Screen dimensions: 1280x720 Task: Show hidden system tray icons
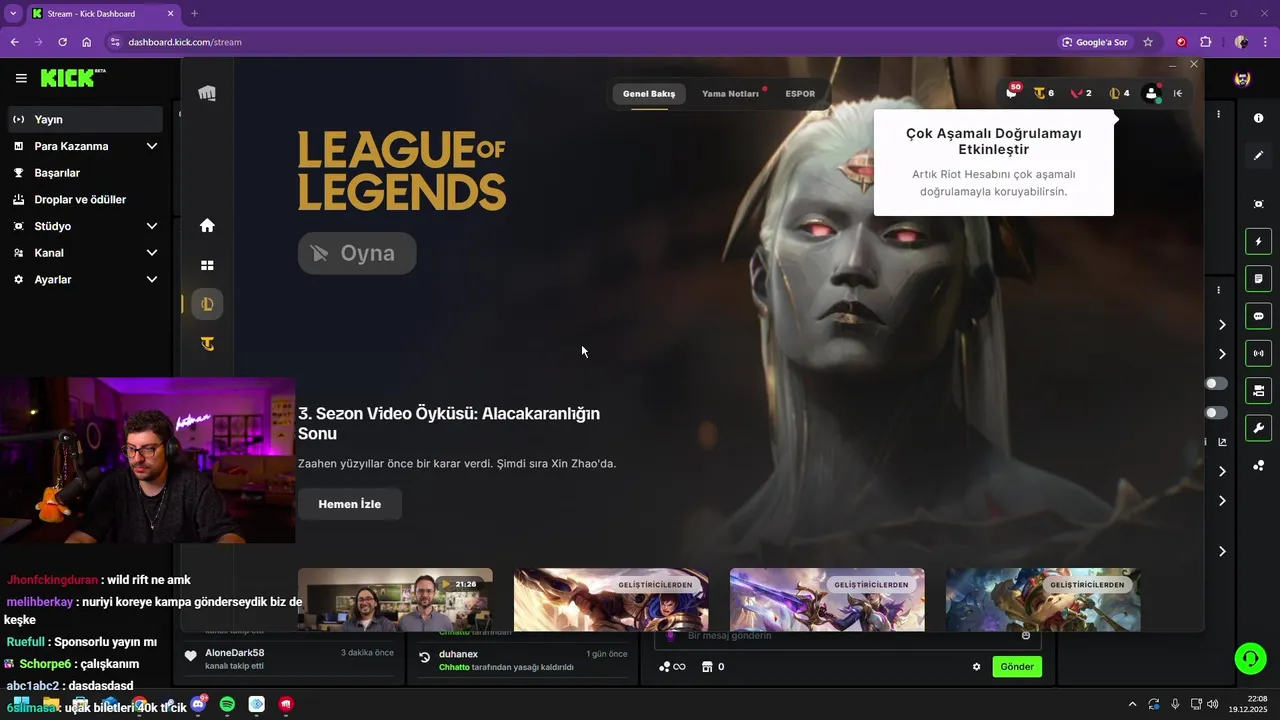(x=1132, y=704)
